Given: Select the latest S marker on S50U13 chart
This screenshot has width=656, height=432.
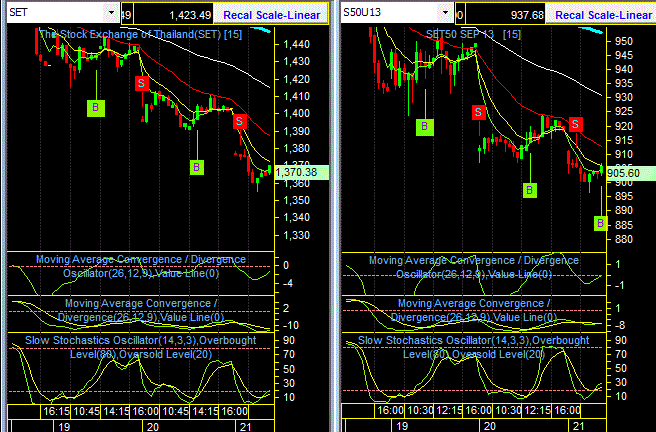Looking at the screenshot, I should point(576,124).
